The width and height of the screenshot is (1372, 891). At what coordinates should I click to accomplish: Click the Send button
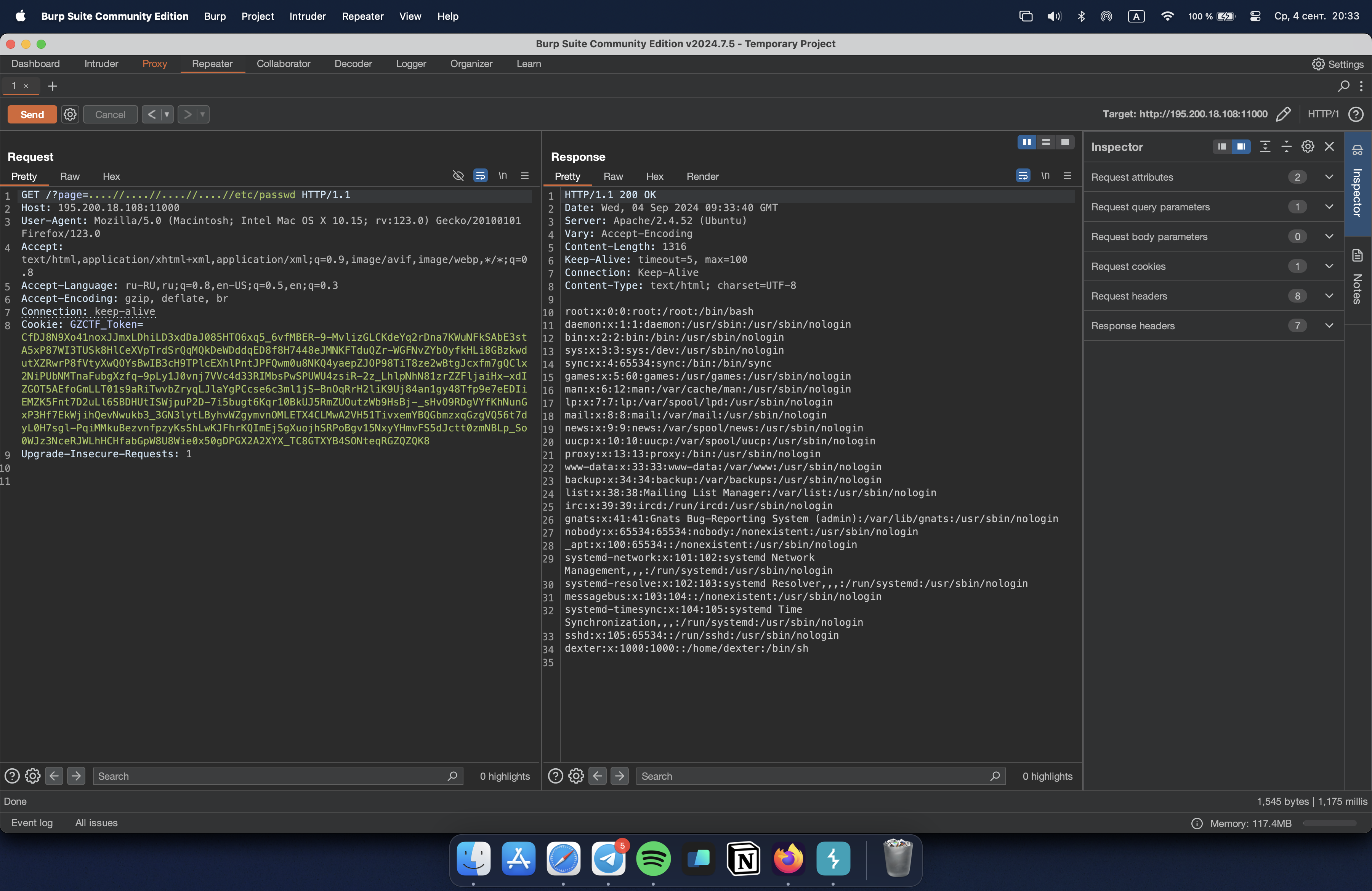pos(32,114)
